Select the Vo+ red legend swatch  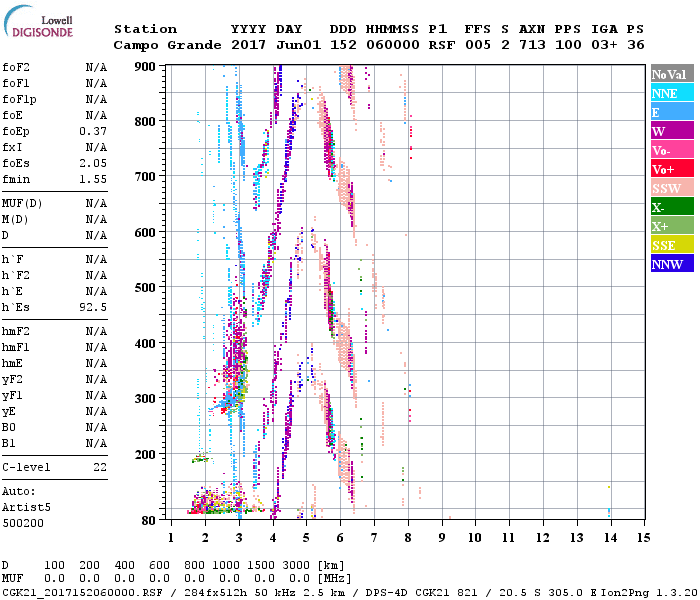672,169
